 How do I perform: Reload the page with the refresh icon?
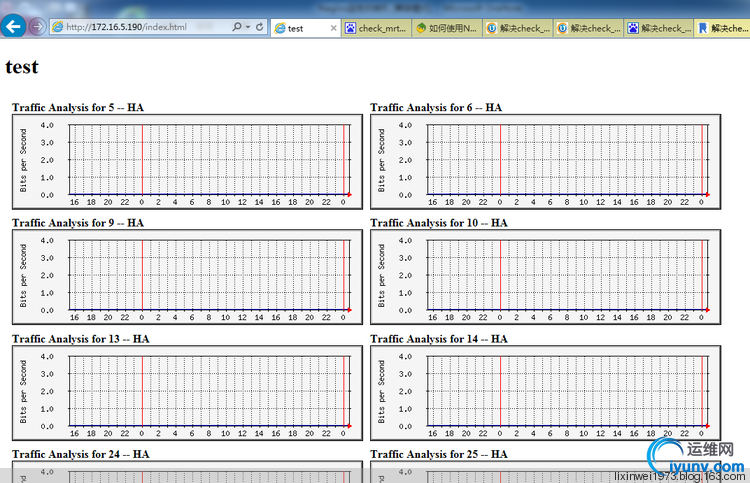click(260, 27)
